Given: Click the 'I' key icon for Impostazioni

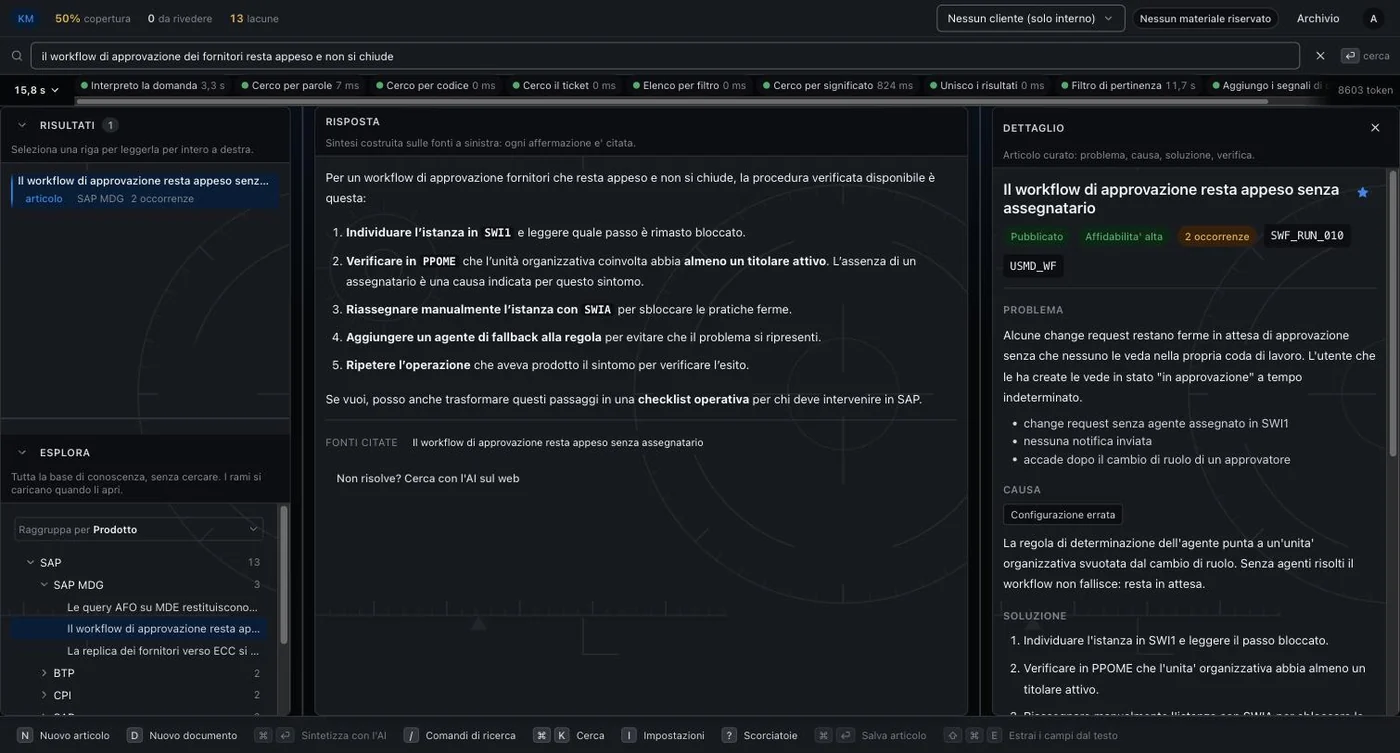Looking at the screenshot, I should click(x=629, y=735).
